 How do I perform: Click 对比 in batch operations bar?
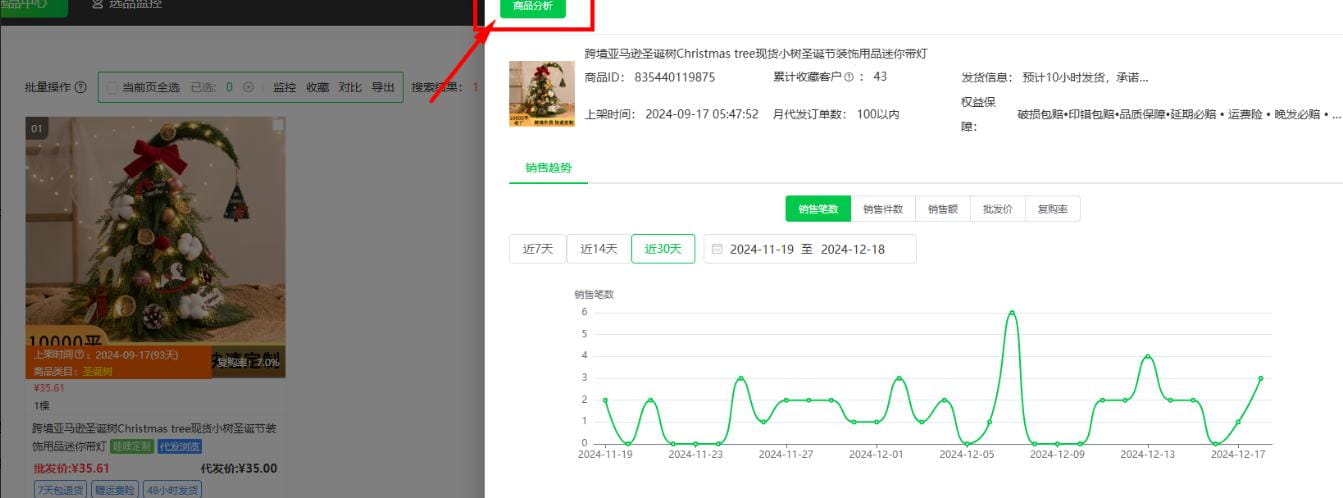(x=350, y=87)
